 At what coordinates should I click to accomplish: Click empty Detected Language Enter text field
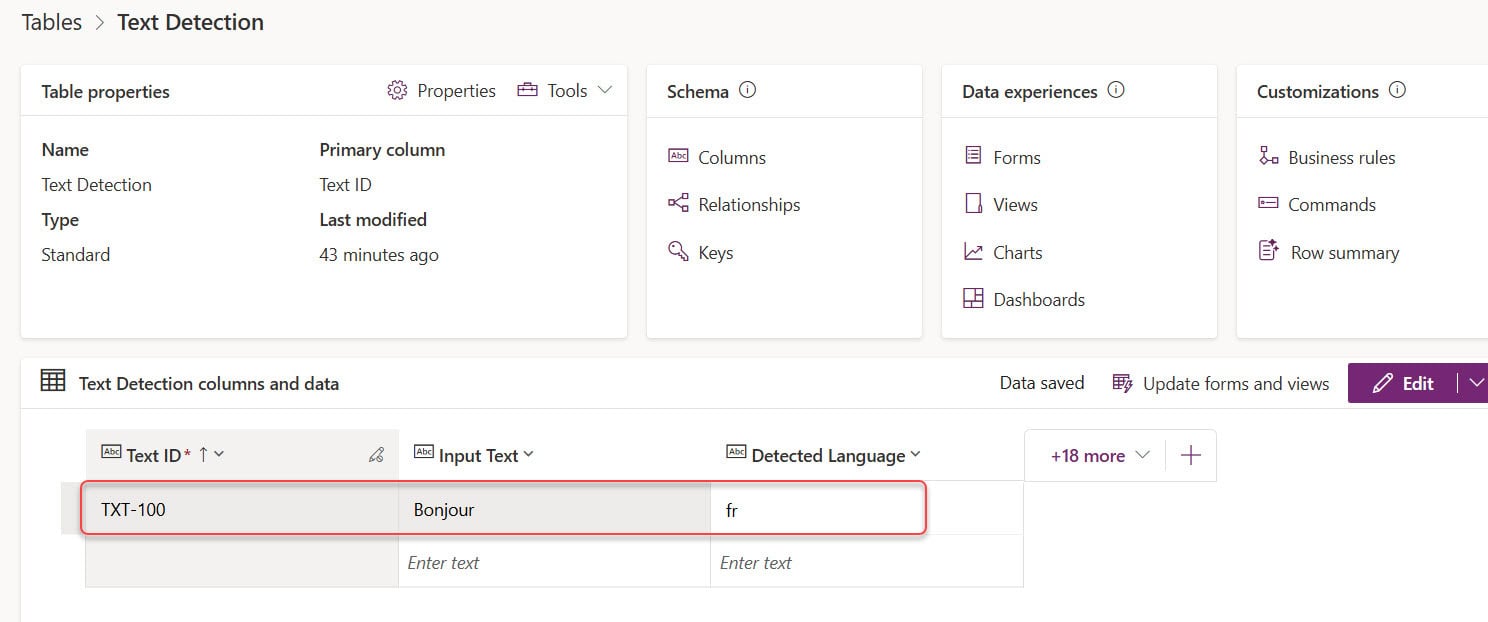[x=866, y=562]
